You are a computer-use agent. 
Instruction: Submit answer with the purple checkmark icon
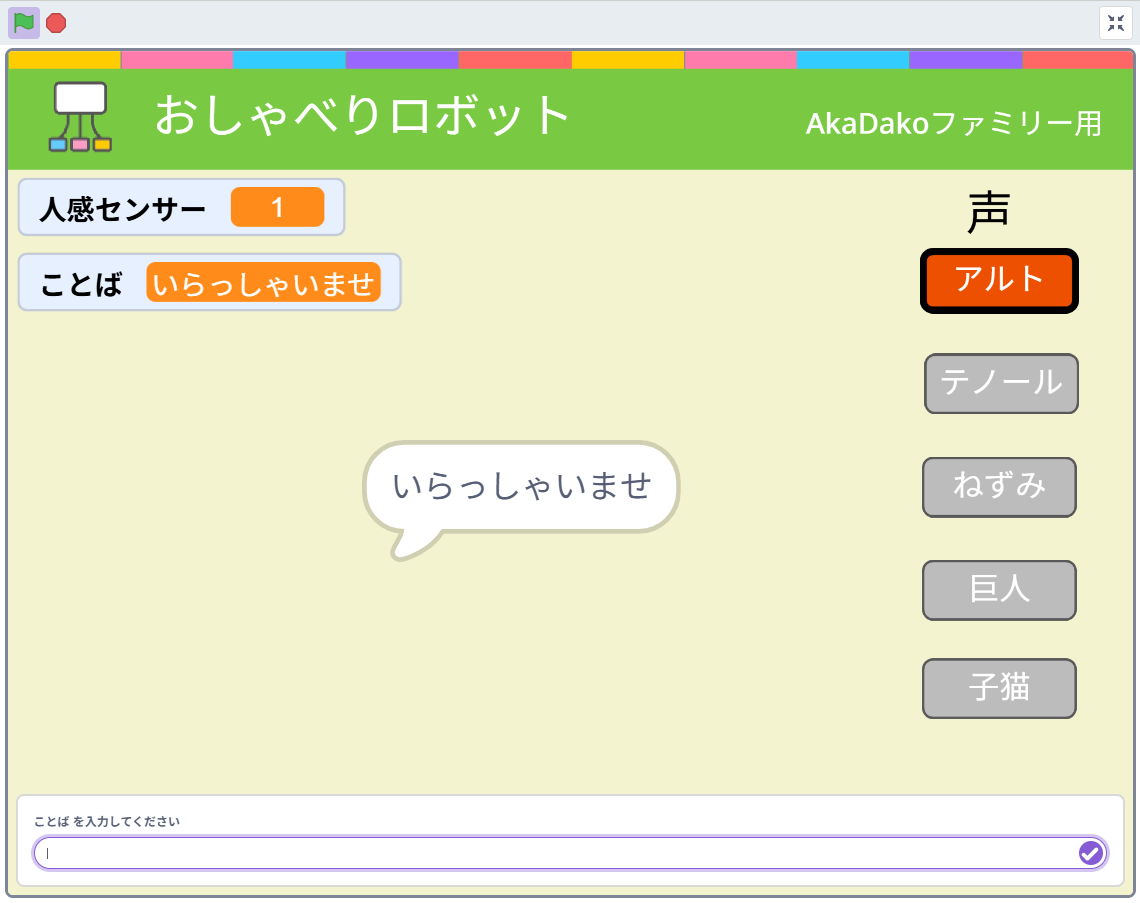point(1090,853)
